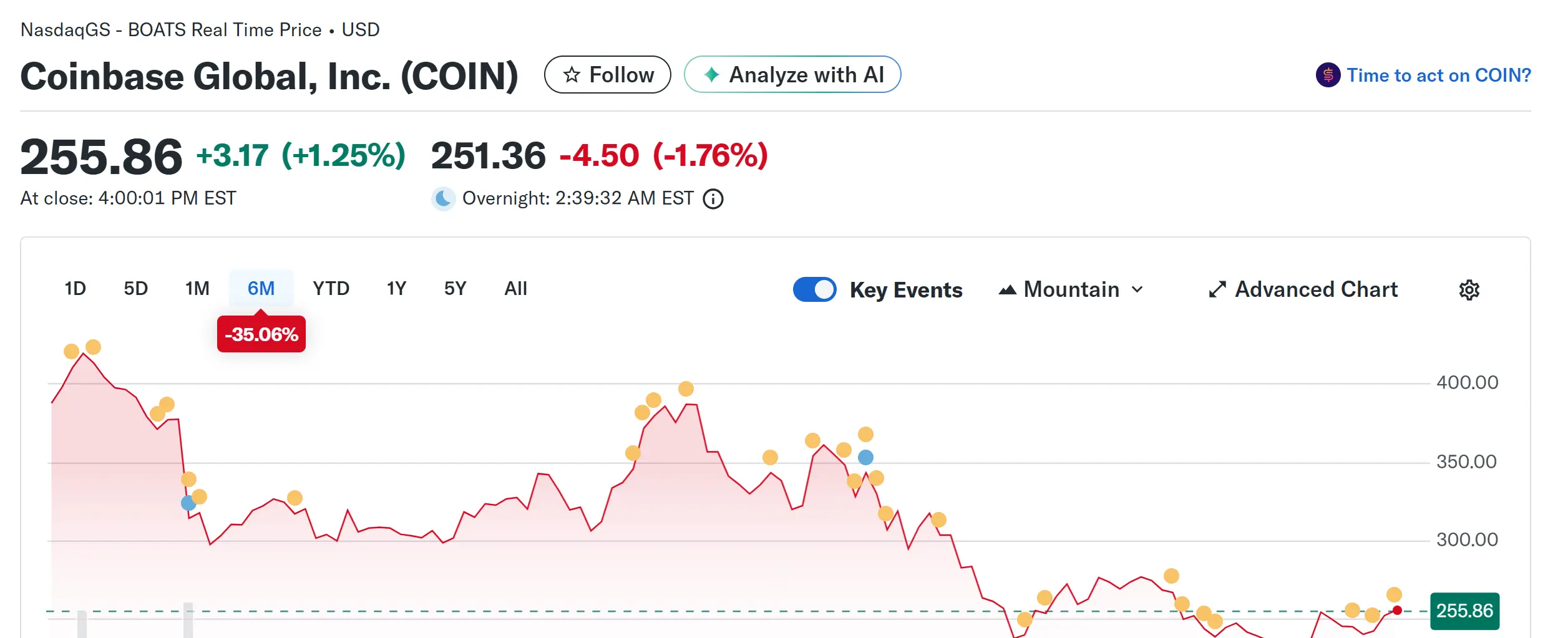Screen dimensions: 1568x638
Task: Click the sparkle icon in Analyze with AI
Action: click(711, 75)
